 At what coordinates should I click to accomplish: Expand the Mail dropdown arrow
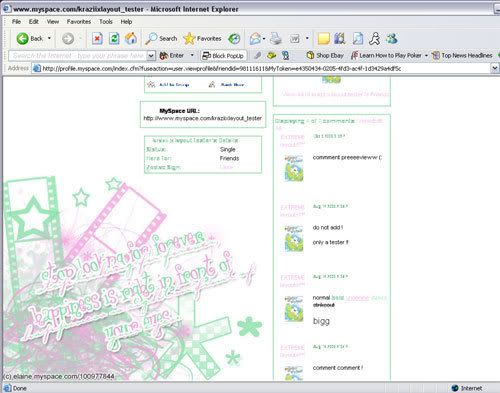tap(264, 39)
